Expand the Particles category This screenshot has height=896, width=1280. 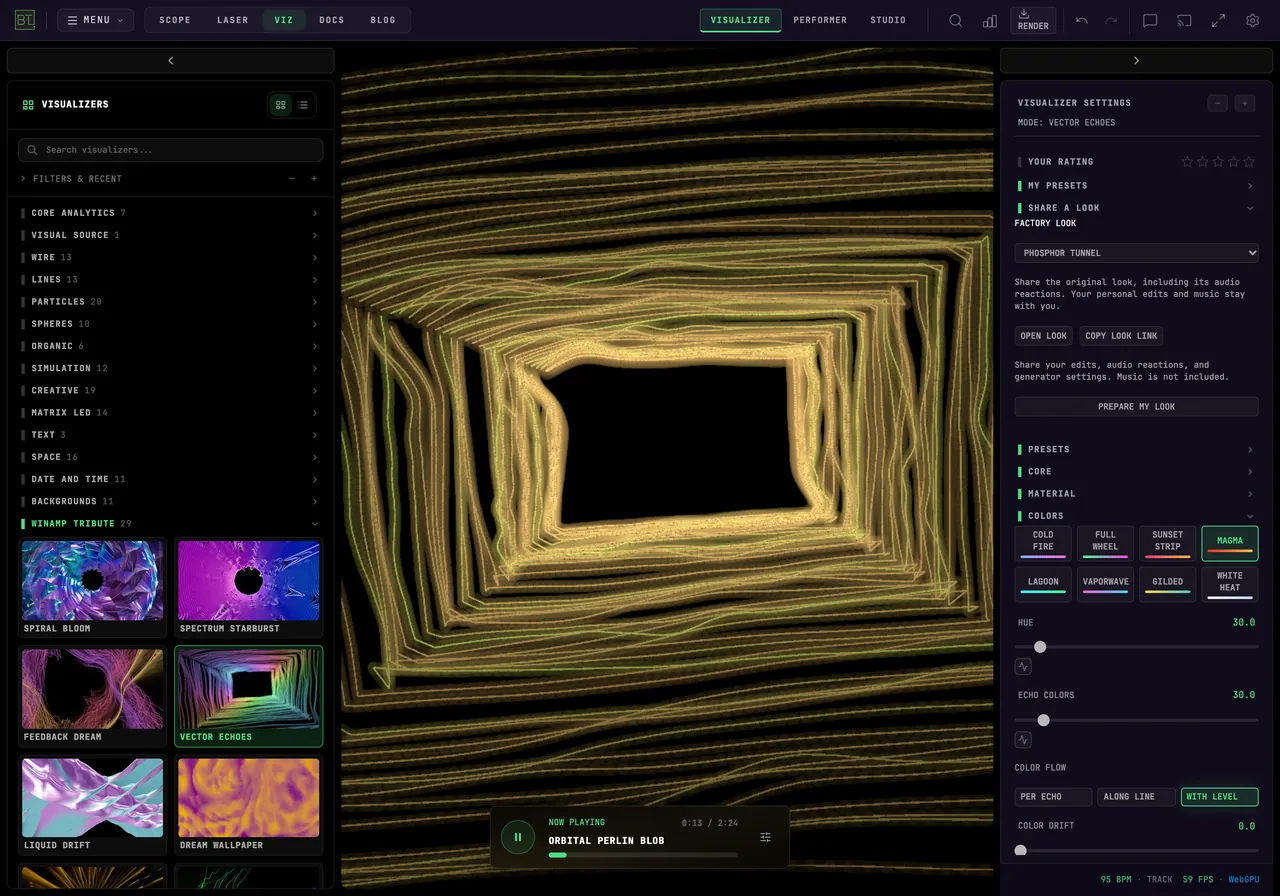(170, 302)
